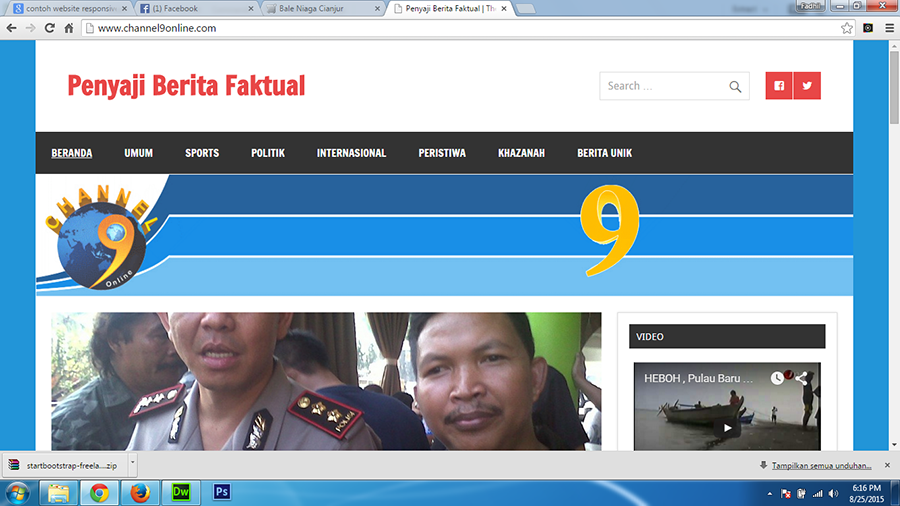Bookmark this page with the star icon

coord(847,28)
